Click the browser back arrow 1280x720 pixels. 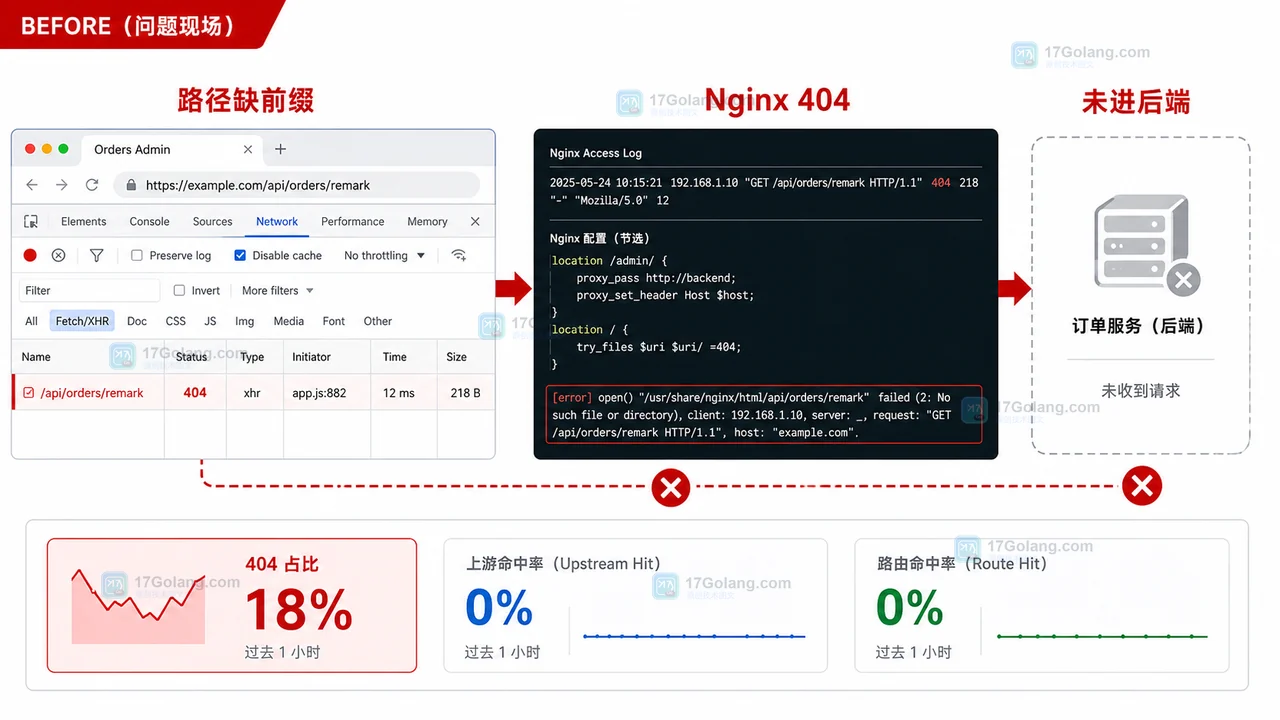[x=32, y=185]
